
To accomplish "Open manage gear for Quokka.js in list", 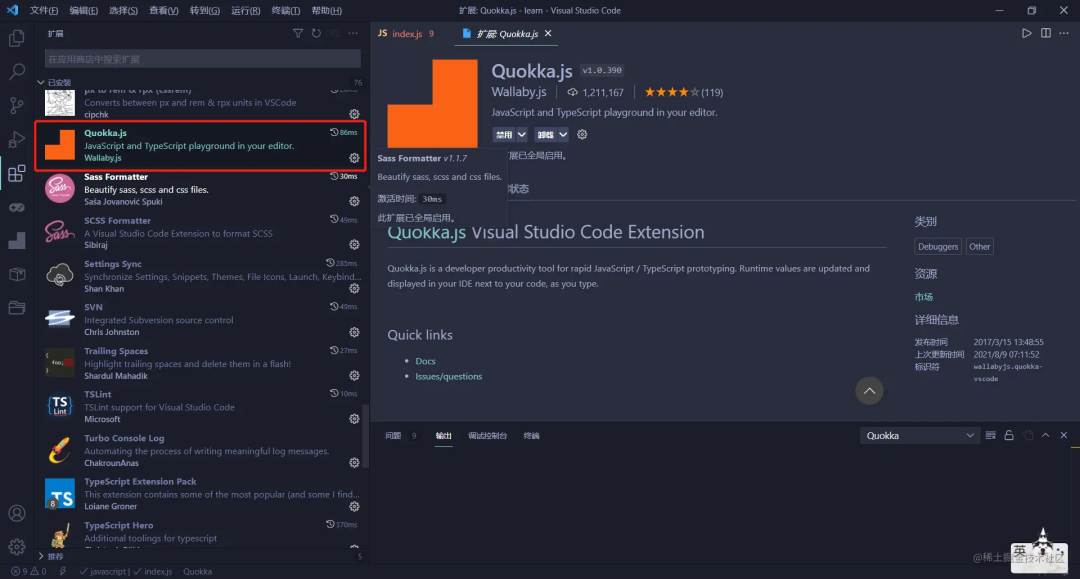I will [x=354, y=158].
